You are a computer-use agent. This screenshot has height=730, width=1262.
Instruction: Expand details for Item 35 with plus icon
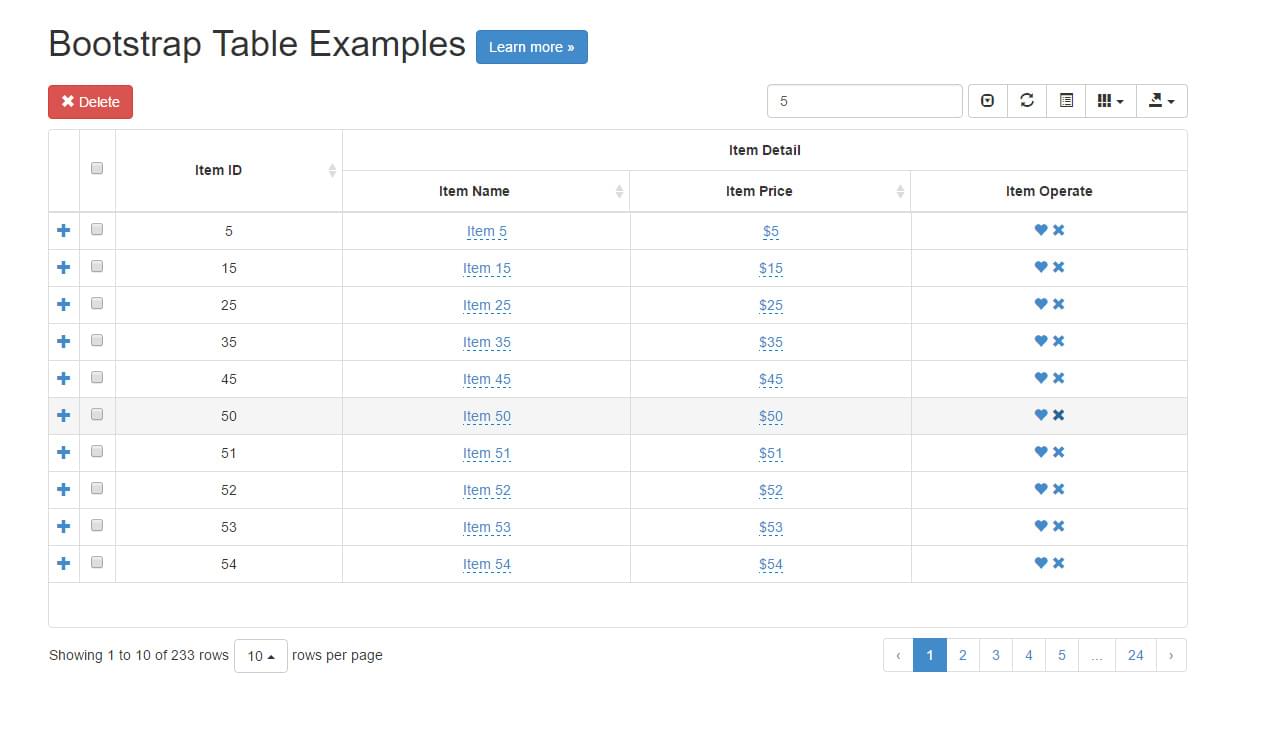pos(63,340)
